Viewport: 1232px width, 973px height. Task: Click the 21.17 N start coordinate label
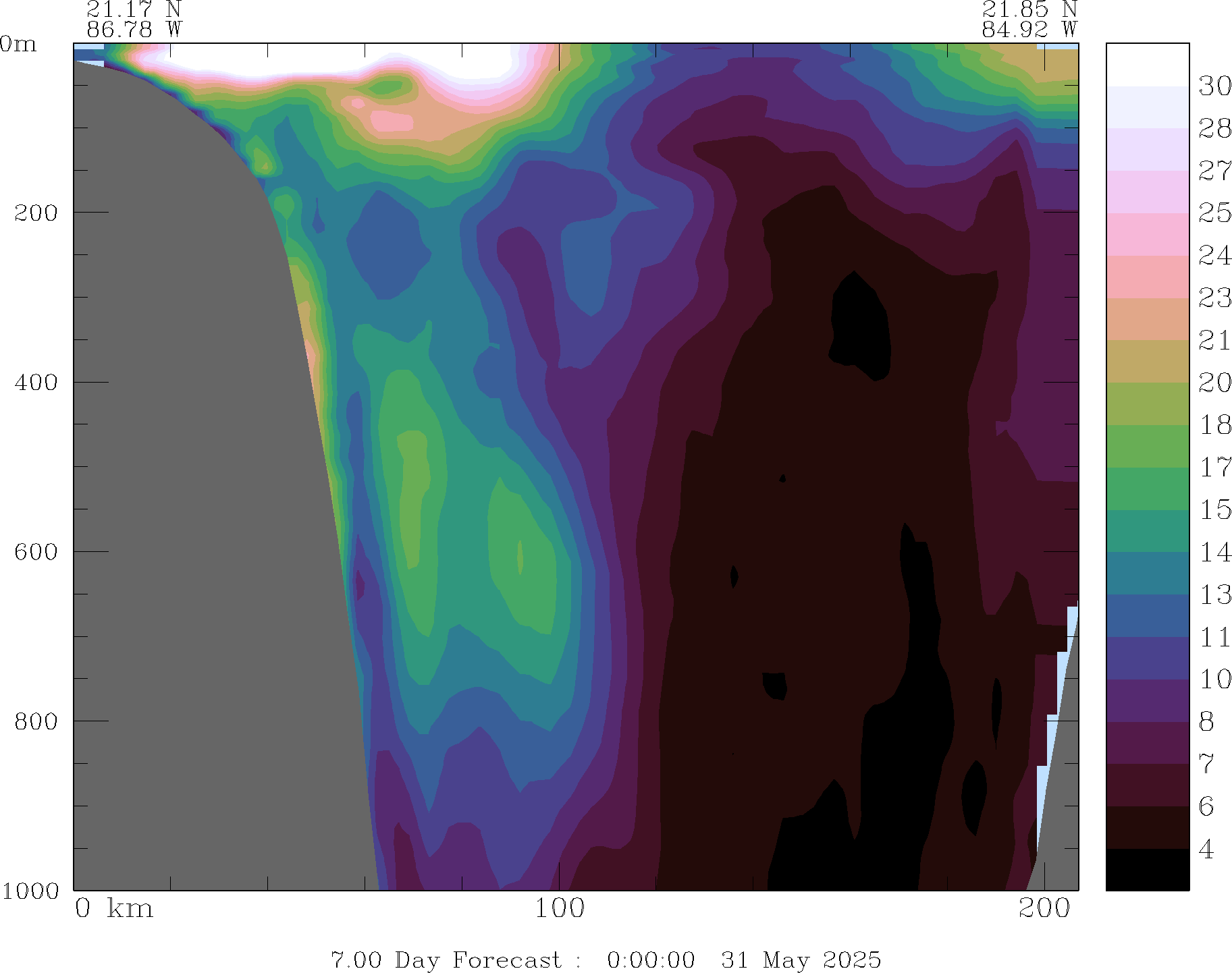[x=134, y=9]
